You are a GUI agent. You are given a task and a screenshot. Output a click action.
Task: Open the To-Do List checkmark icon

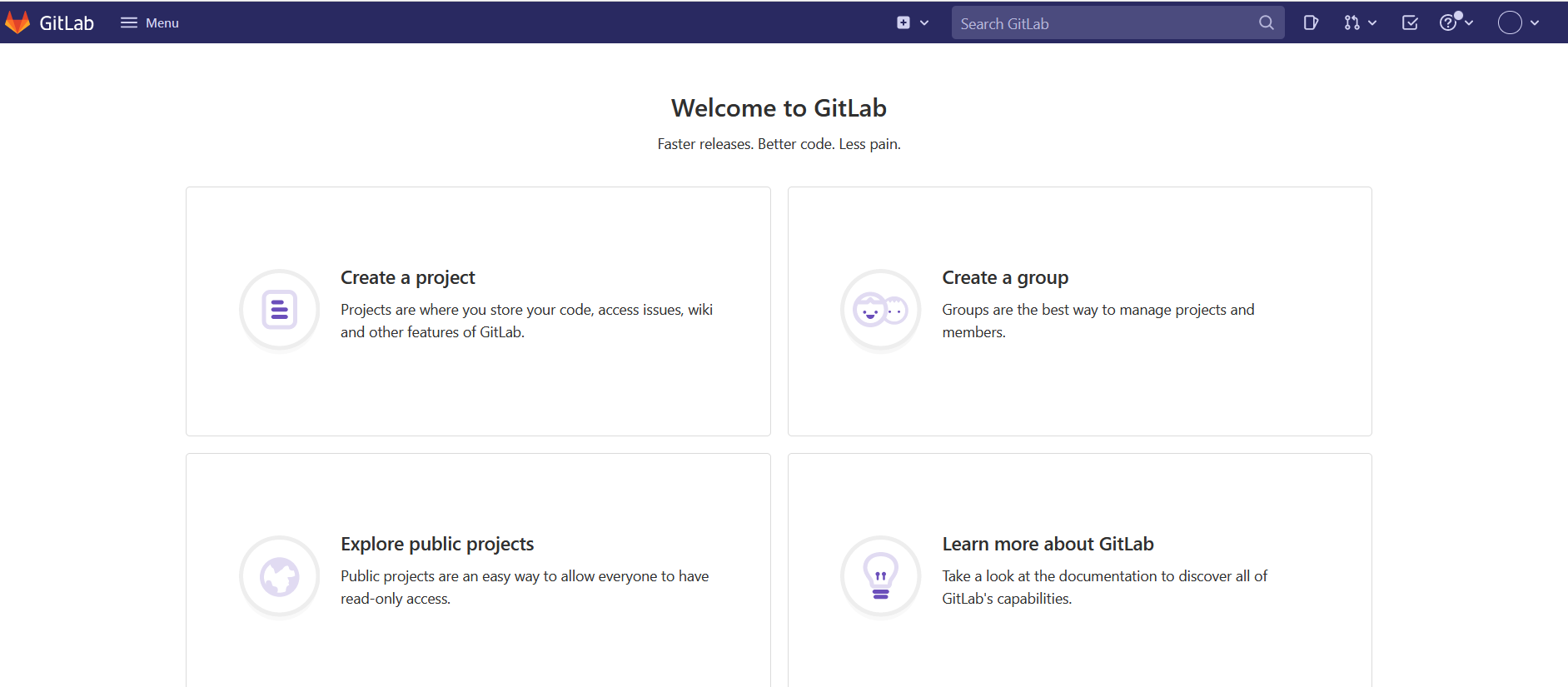click(x=1410, y=22)
